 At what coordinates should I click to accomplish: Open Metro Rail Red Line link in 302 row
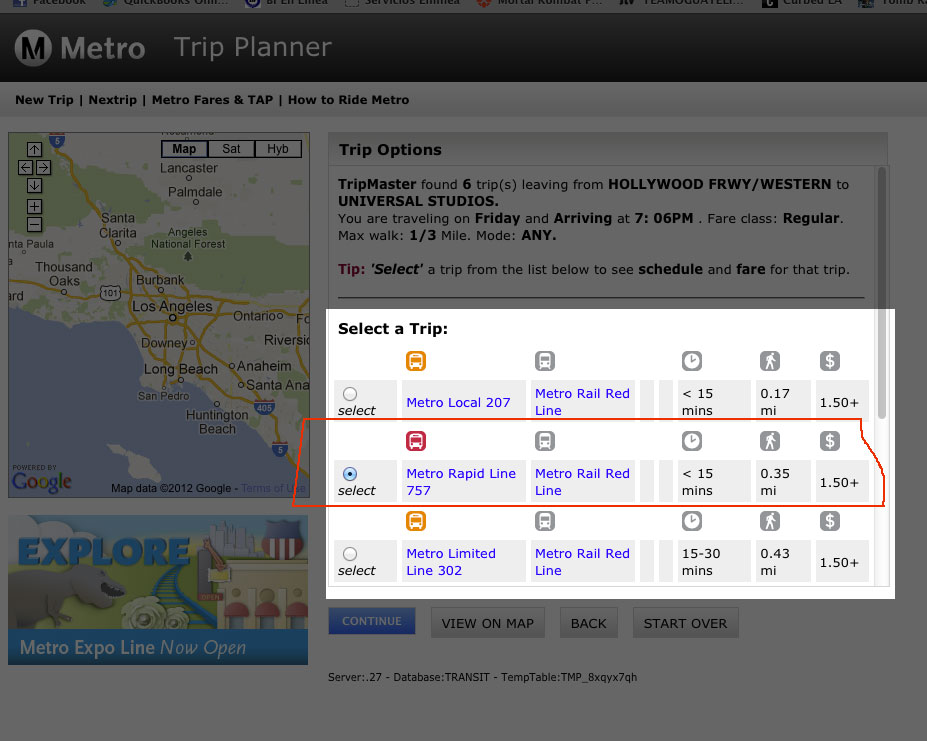[x=582, y=562]
